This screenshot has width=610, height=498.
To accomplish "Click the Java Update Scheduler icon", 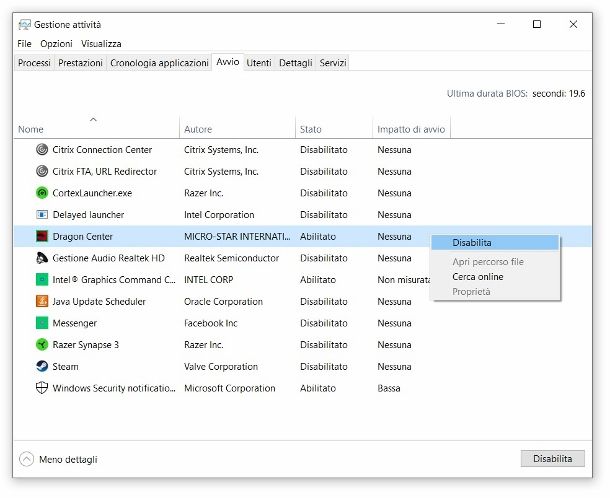I will coord(42,301).
